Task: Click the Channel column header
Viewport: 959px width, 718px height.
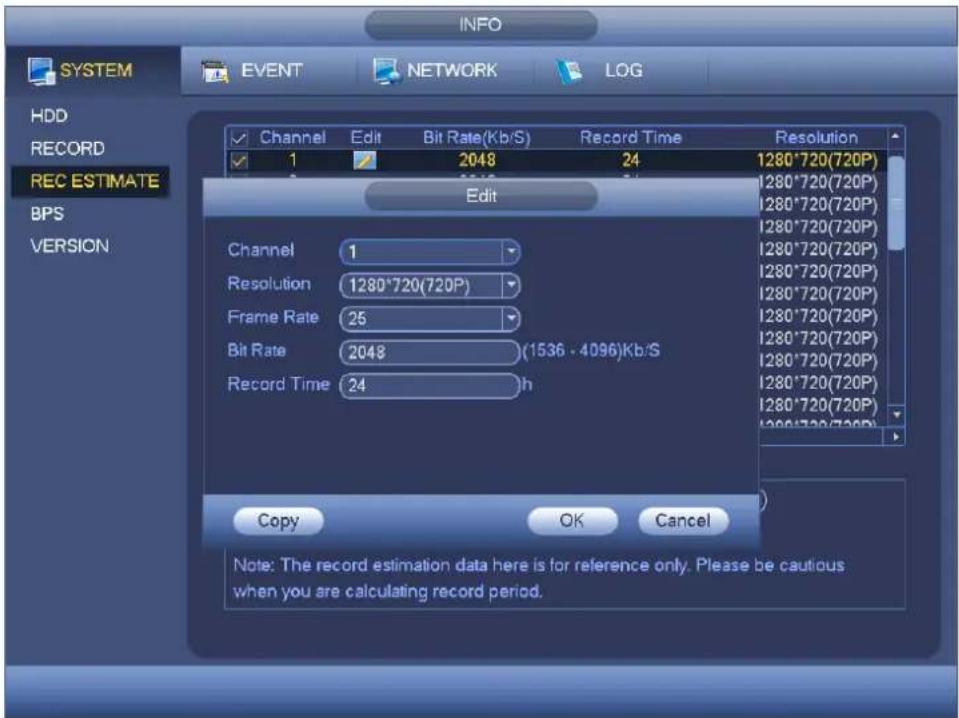Action: click(x=292, y=138)
